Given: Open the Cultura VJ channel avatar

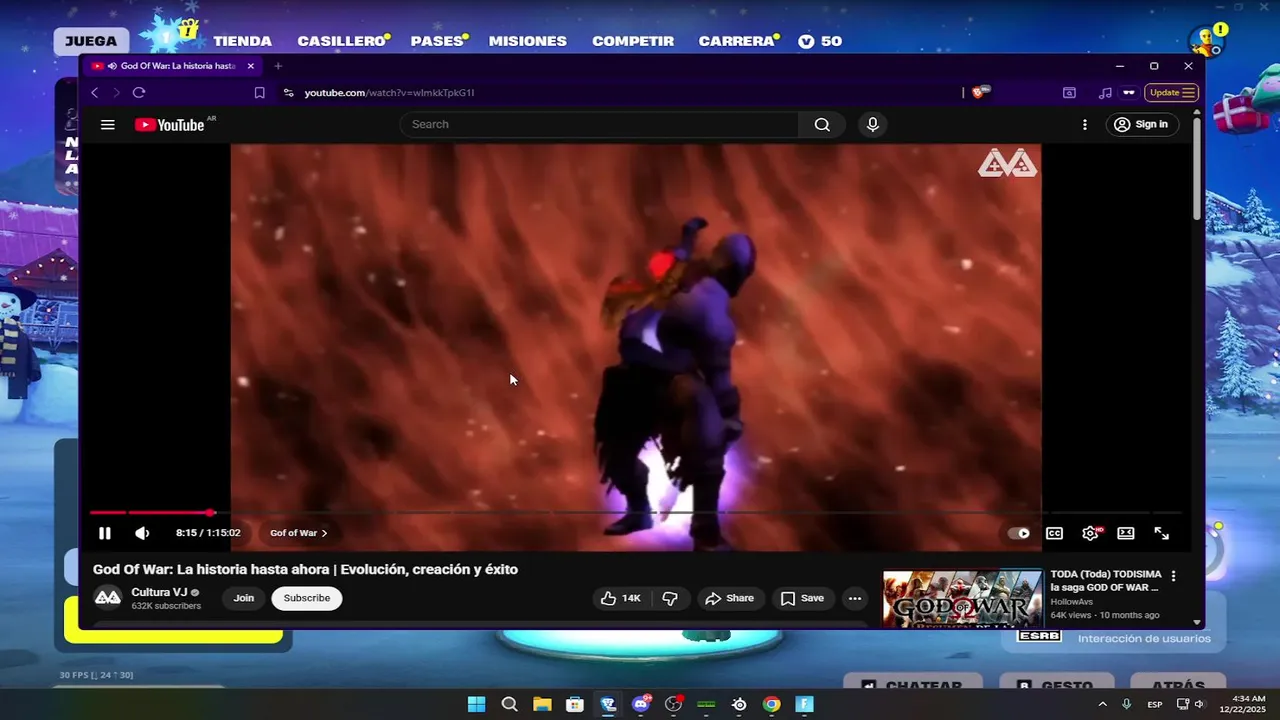Looking at the screenshot, I should pos(108,598).
